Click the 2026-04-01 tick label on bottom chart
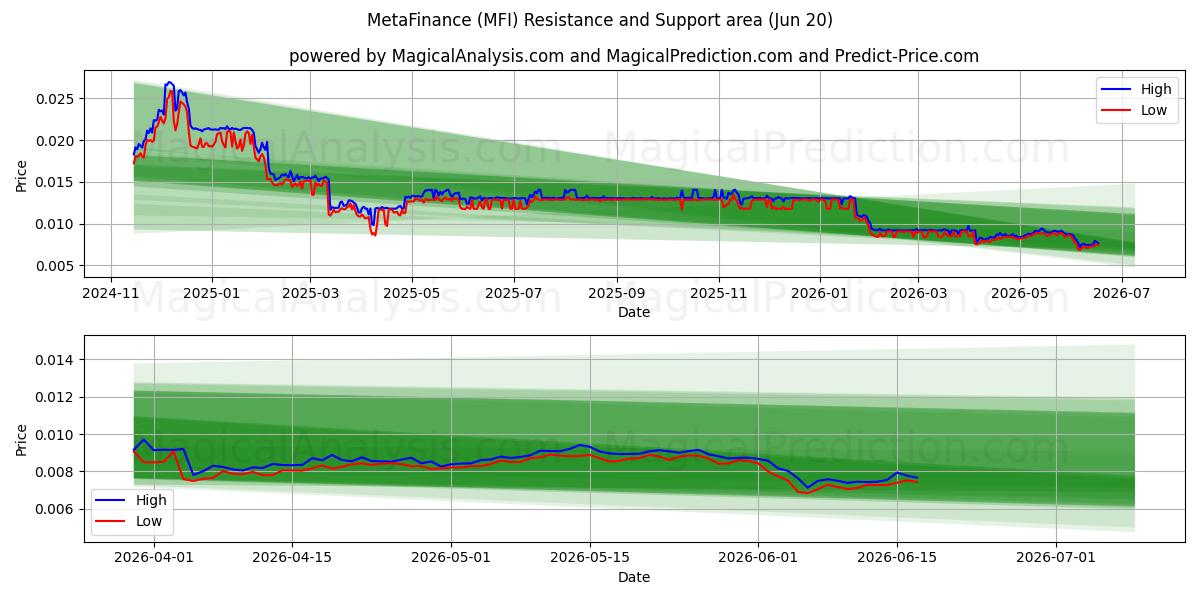Screen dimensions: 1200x600 coord(154,558)
